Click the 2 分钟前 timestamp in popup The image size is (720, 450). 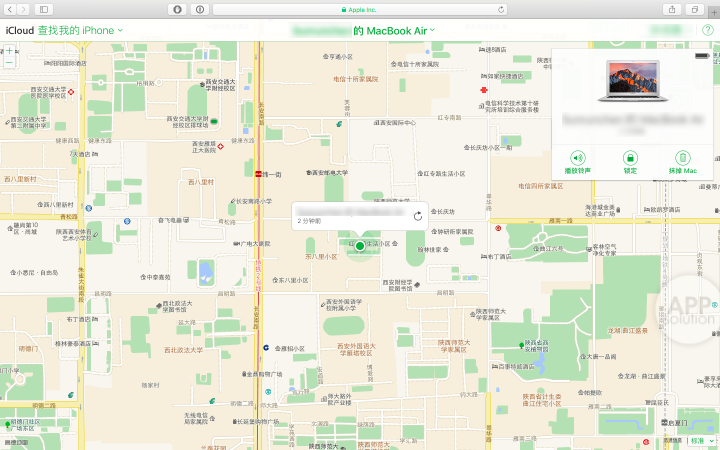(309, 221)
